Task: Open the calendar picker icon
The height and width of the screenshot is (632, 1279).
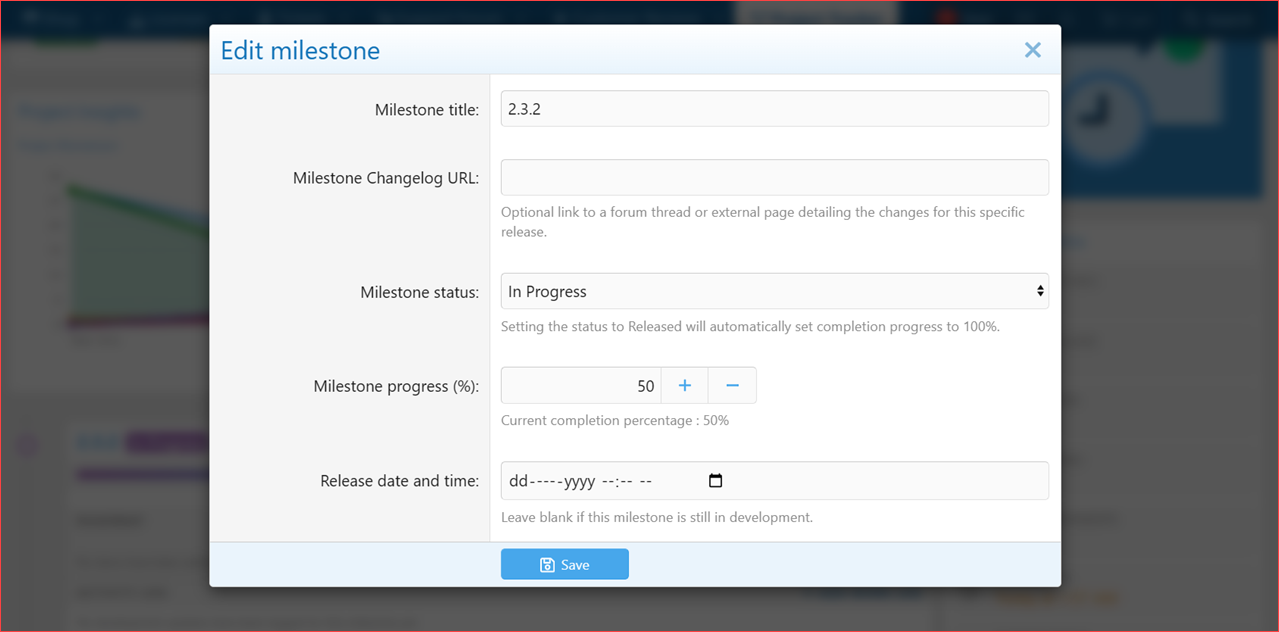Action: click(x=715, y=480)
